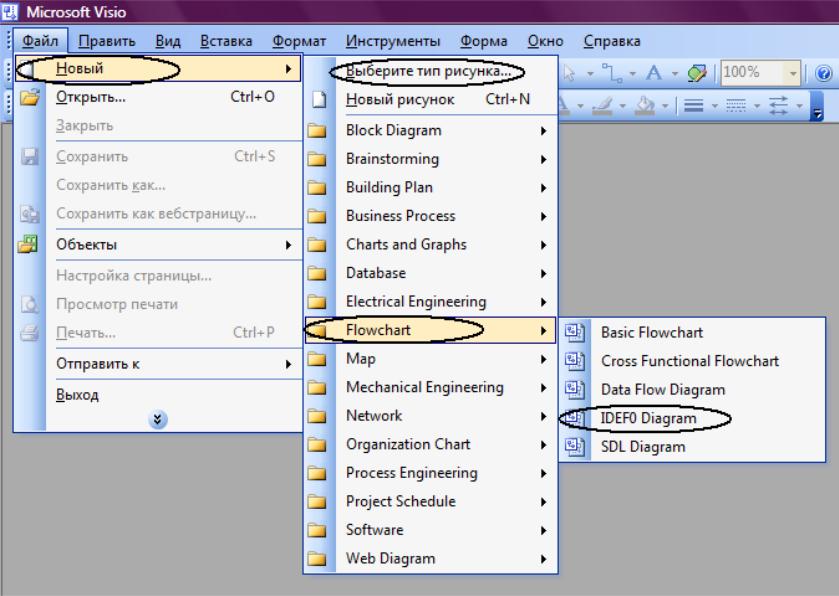Choose the SDL Diagram template
839x596 pixels.
[x=692, y=447]
